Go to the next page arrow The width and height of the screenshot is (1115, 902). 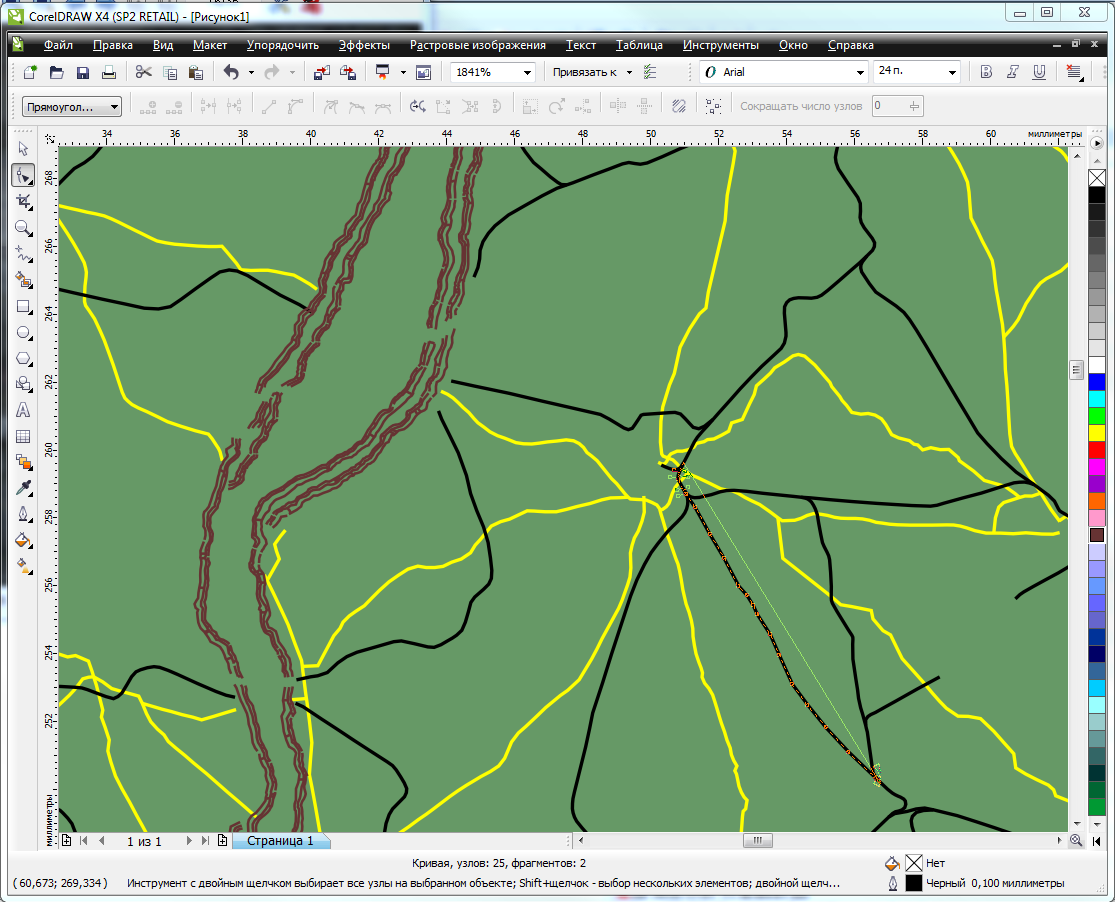(x=188, y=841)
